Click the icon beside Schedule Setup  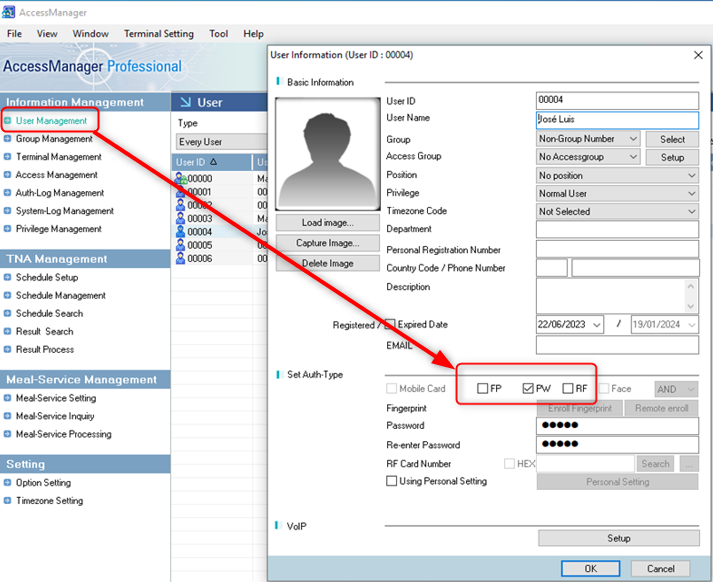8,278
